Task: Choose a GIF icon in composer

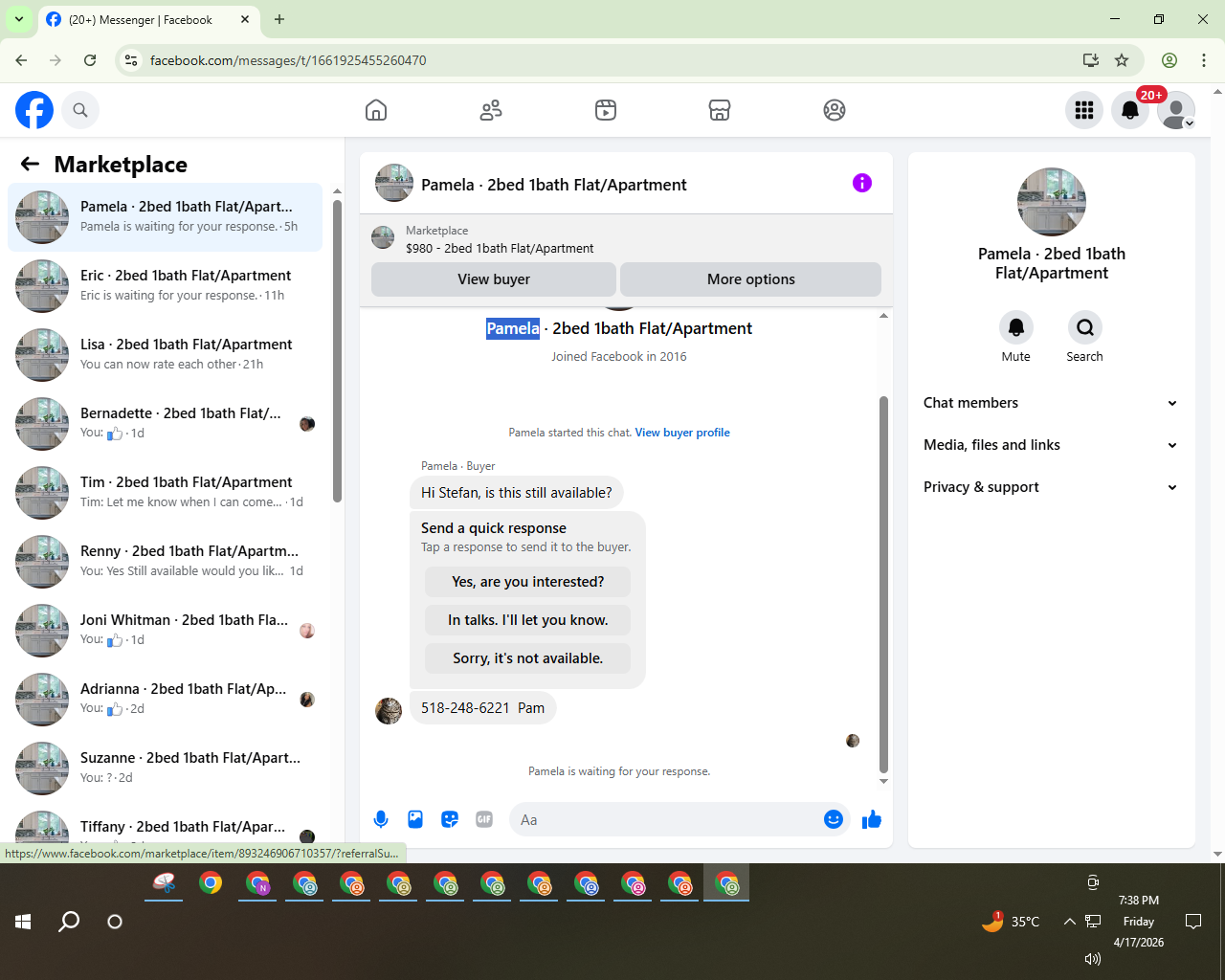Action: point(484,819)
